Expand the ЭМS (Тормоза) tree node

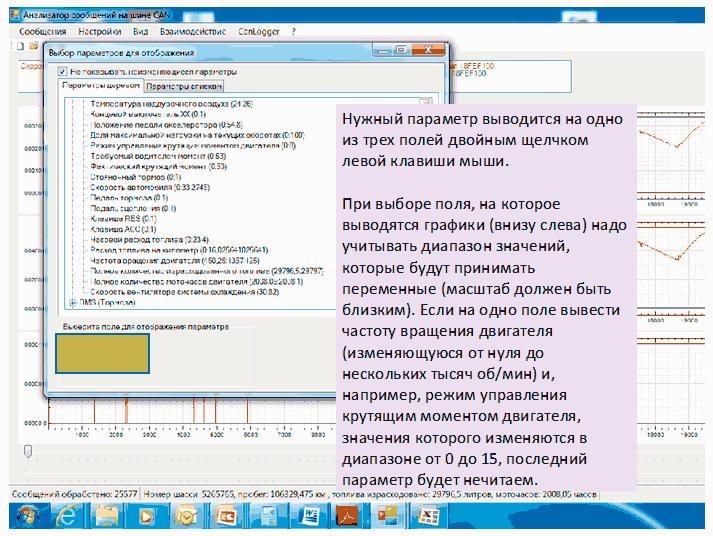click(71, 301)
